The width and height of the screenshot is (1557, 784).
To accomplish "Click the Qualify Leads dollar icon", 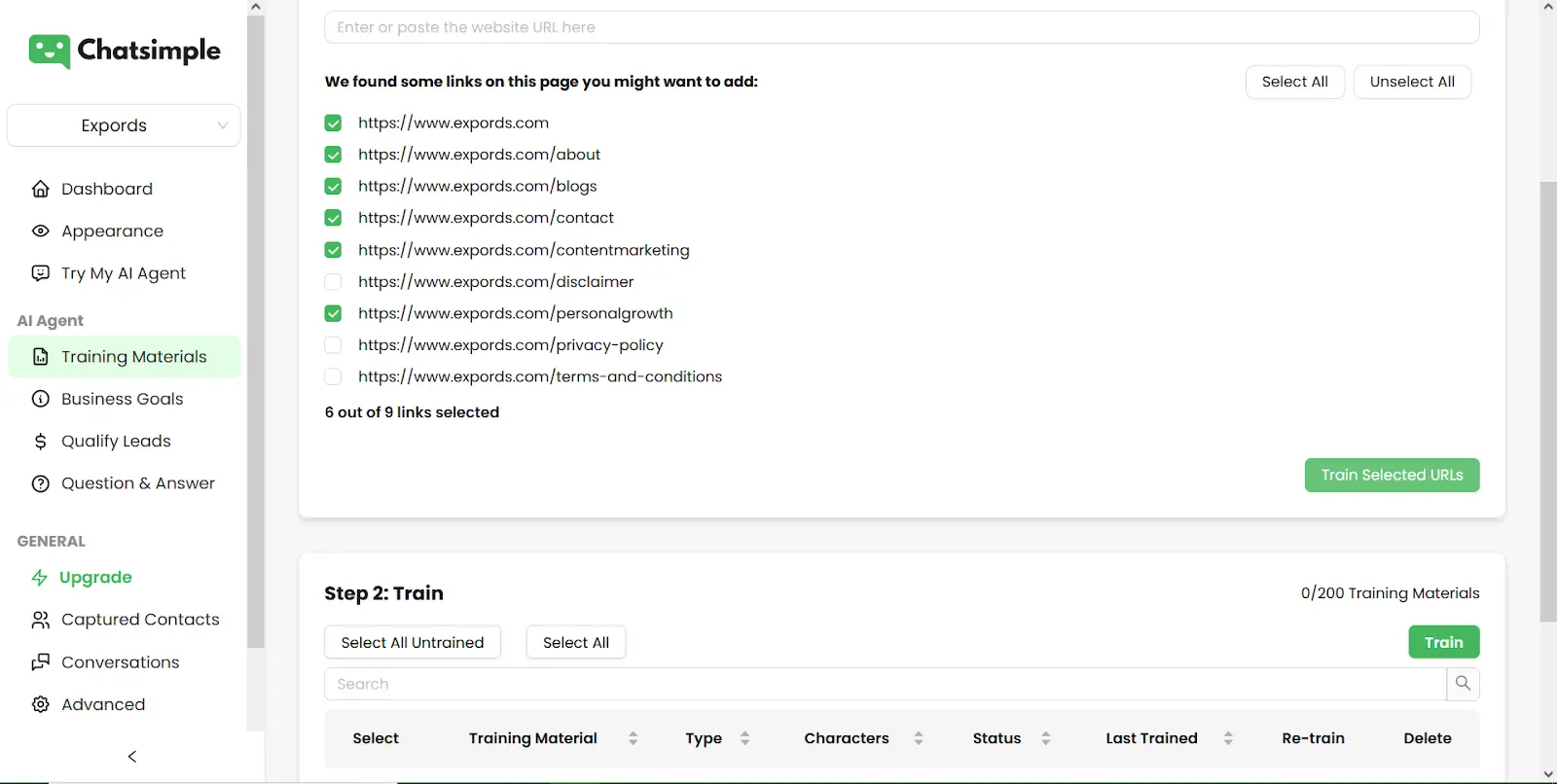I will pos(41,442).
